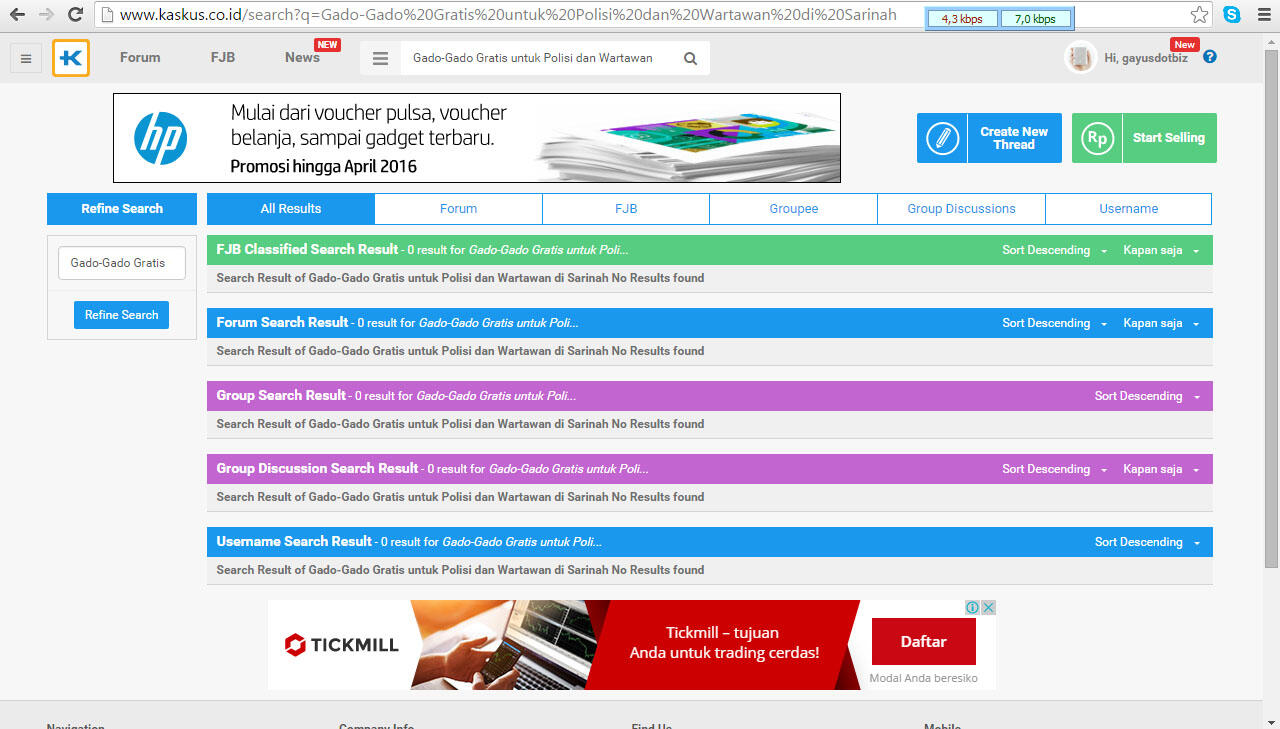Click the FJB Classified Search Result header text

[307, 249]
